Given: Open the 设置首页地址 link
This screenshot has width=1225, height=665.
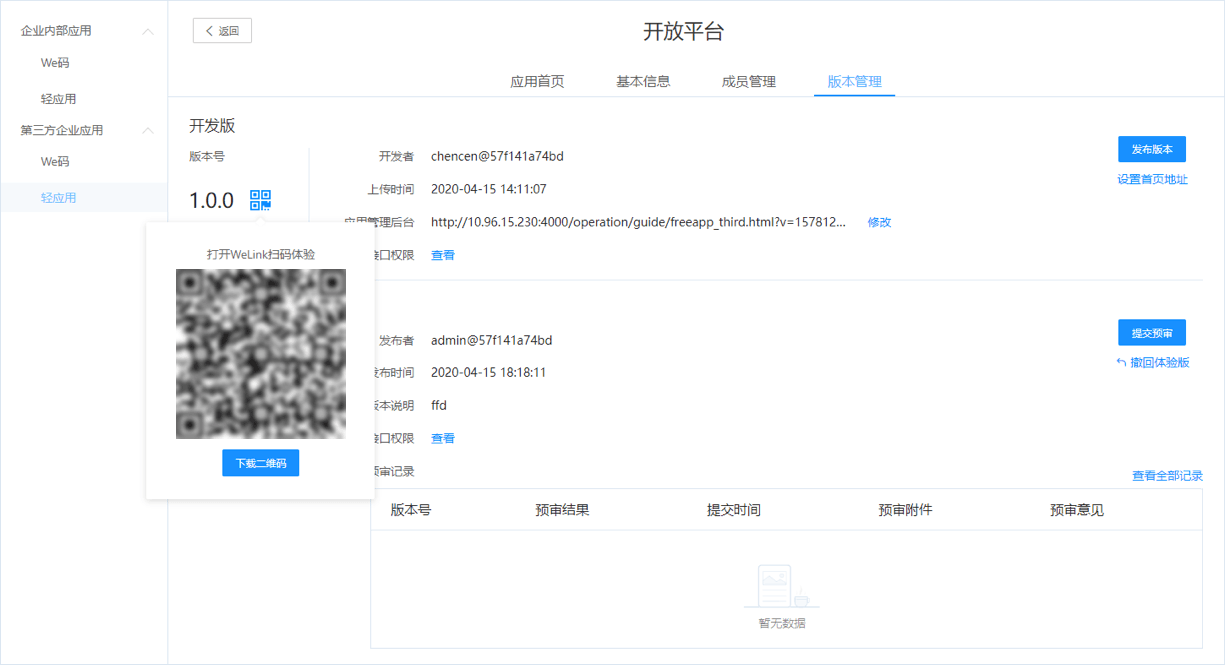Looking at the screenshot, I should pyautogui.click(x=1151, y=179).
